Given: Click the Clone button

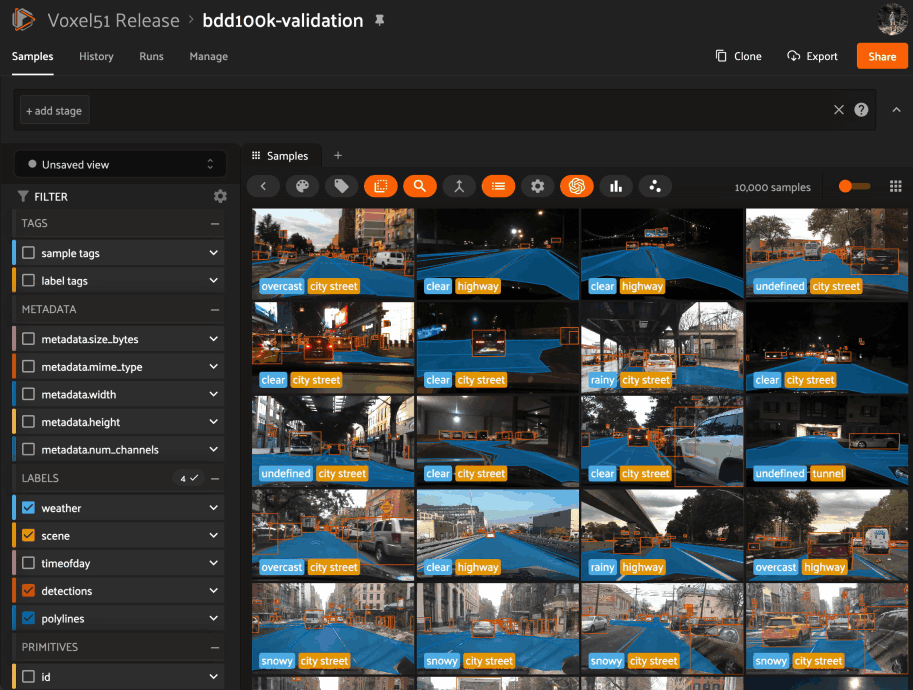Looking at the screenshot, I should [x=738, y=56].
